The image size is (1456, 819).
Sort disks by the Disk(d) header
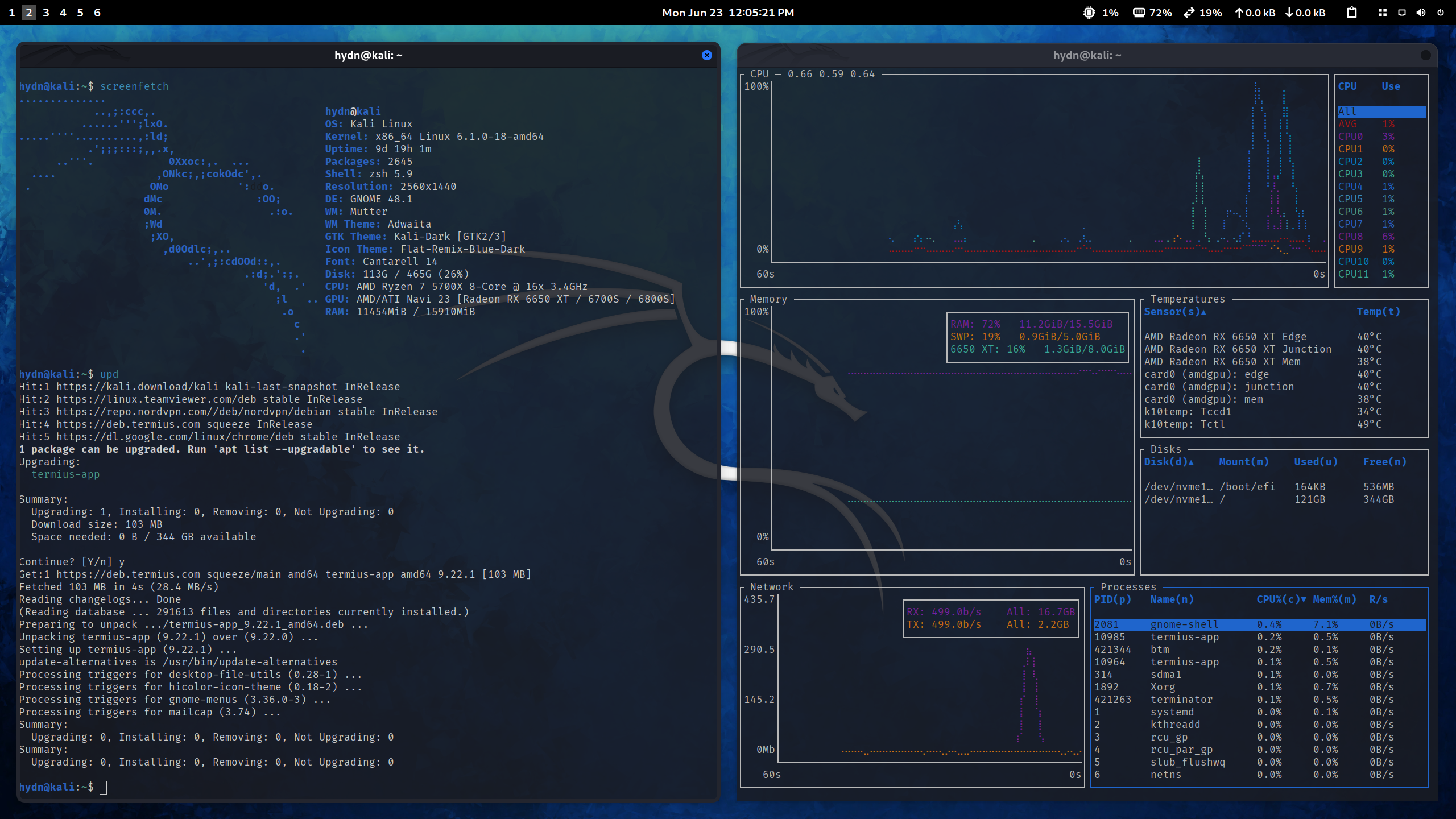(1169, 462)
